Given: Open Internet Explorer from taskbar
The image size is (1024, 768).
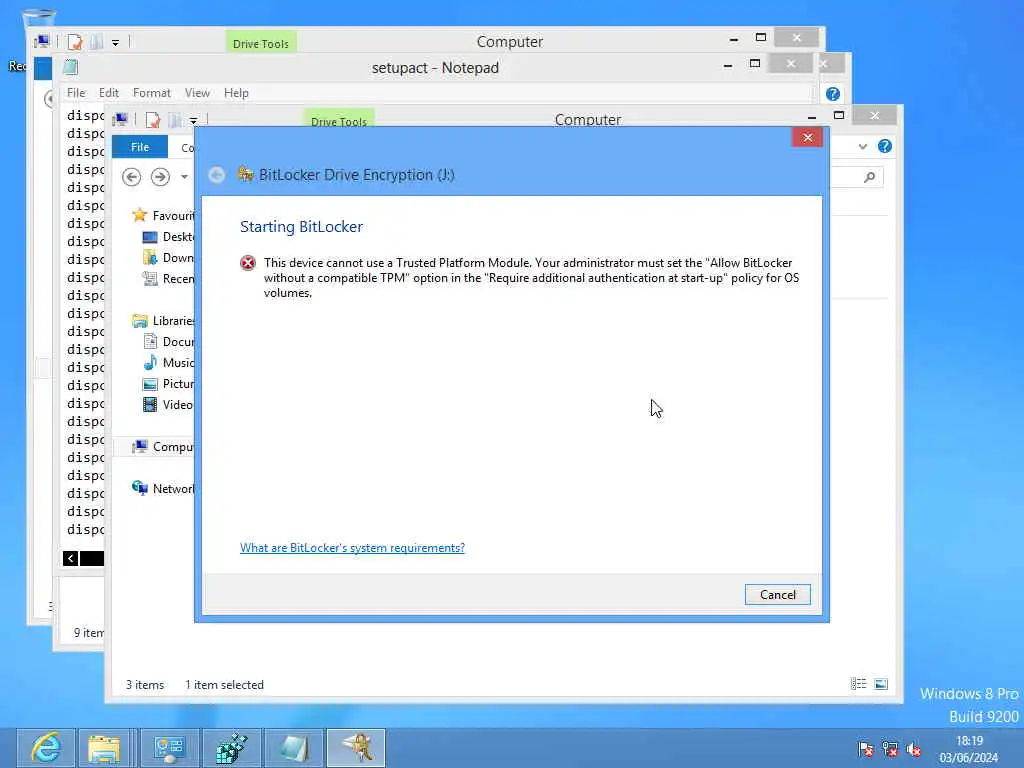Looking at the screenshot, I should pyautogui.click(x=46, y=748).
